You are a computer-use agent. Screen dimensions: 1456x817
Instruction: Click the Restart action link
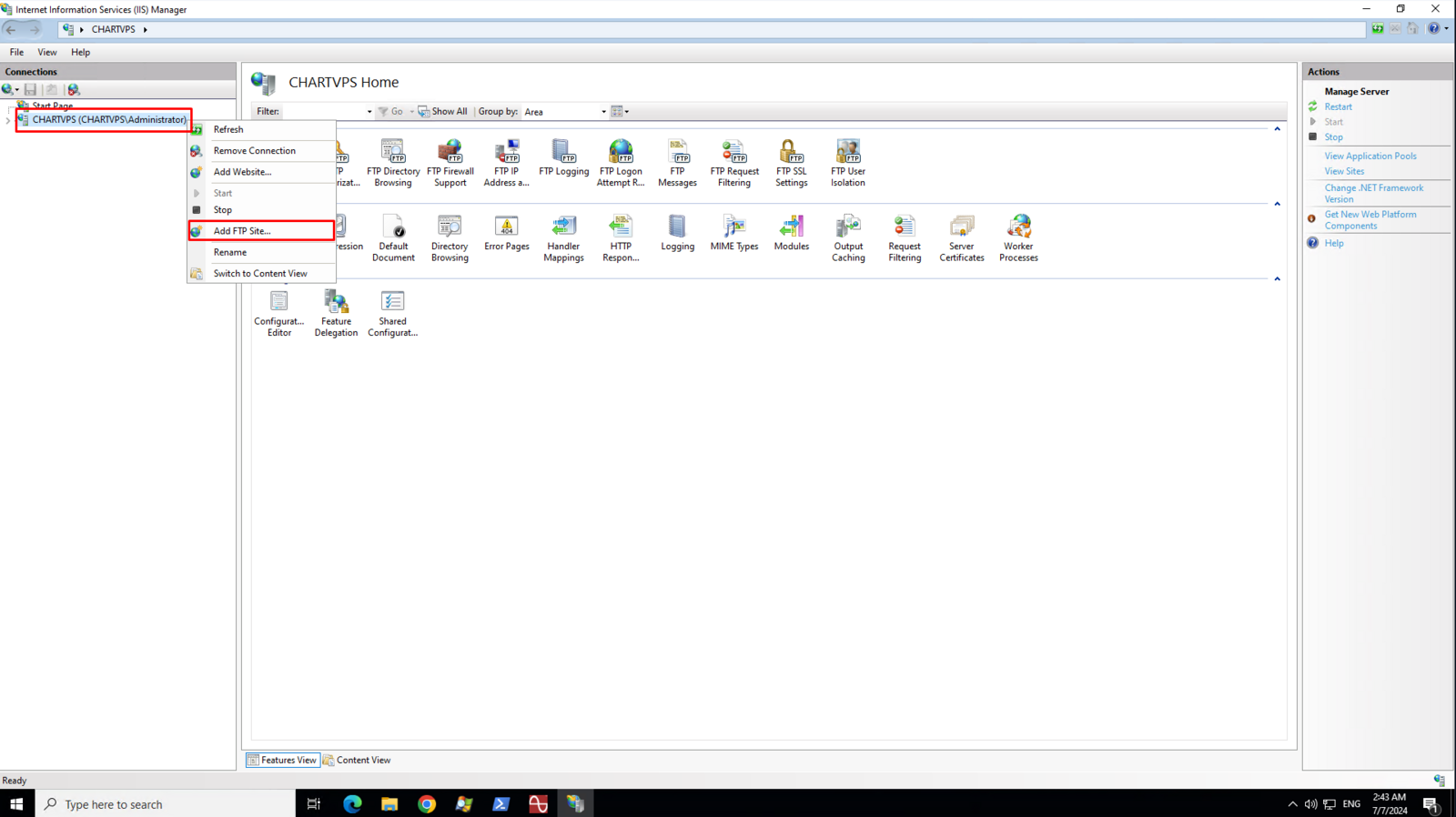pyautogui.click(x=1338, y=106)
